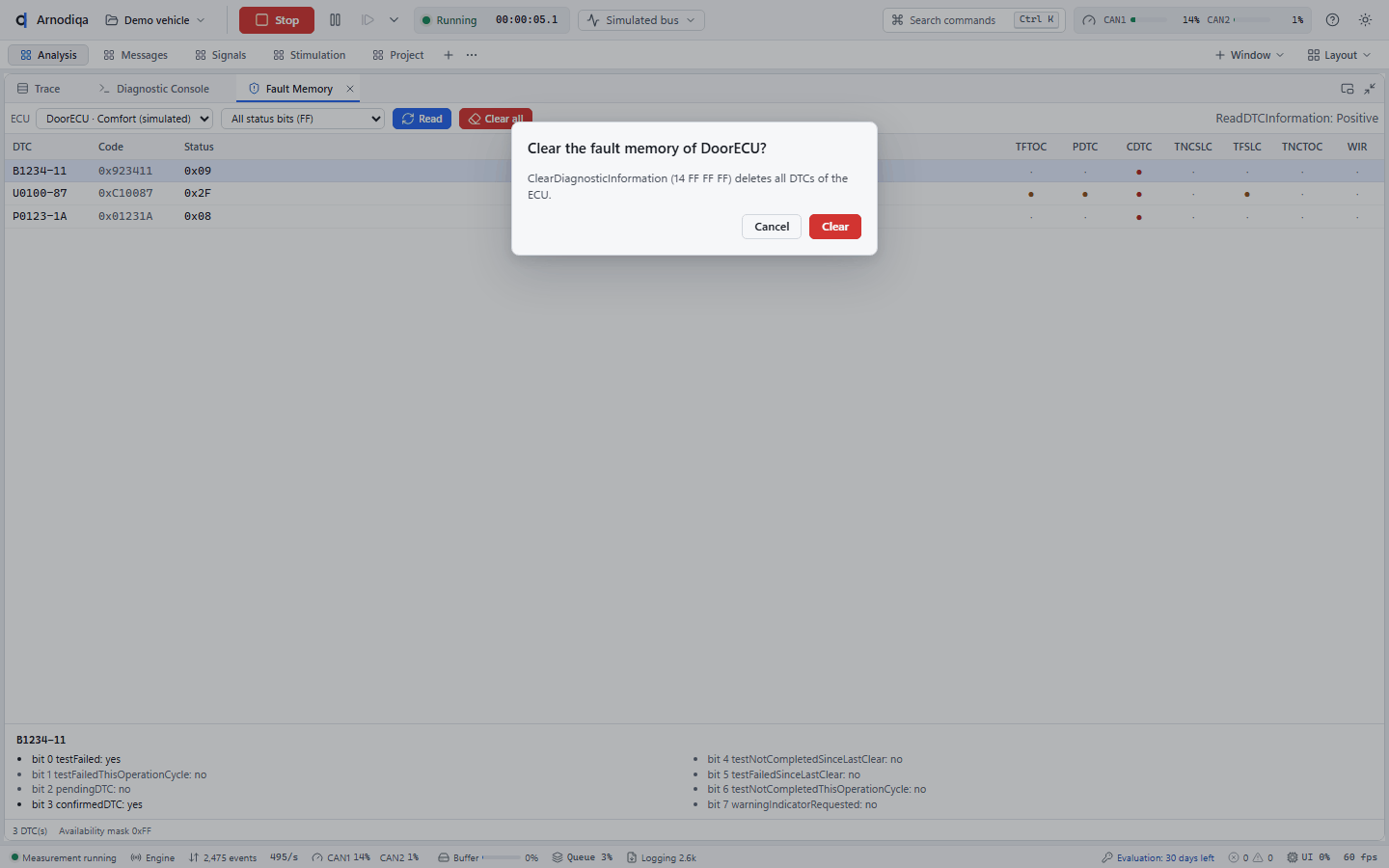The image size is (1389, 868).
Task: Open the Project workspace tab
Action: pyautogui.click(x=397, y=55)
